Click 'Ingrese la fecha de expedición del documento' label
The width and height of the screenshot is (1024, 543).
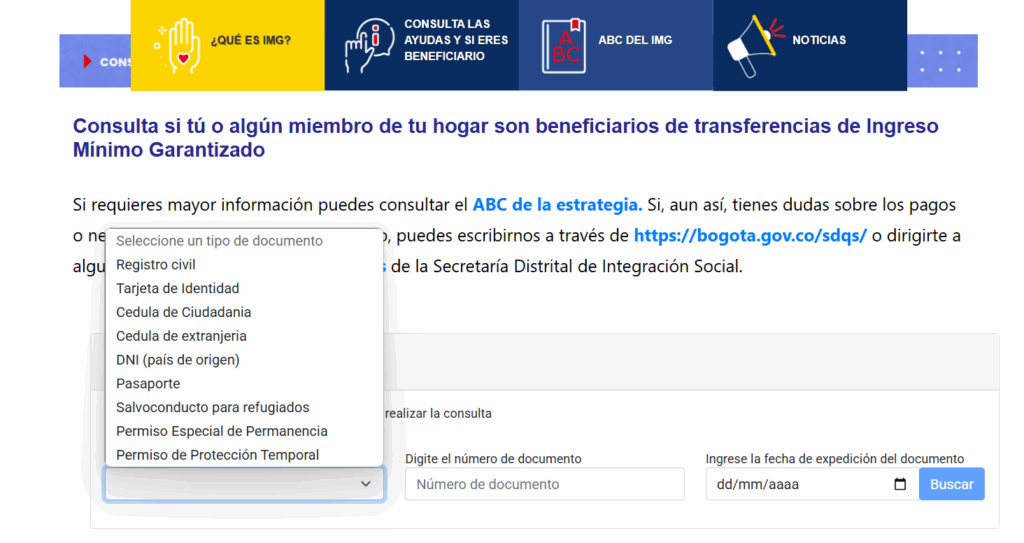pyautogui.click(x=835, y=459)
